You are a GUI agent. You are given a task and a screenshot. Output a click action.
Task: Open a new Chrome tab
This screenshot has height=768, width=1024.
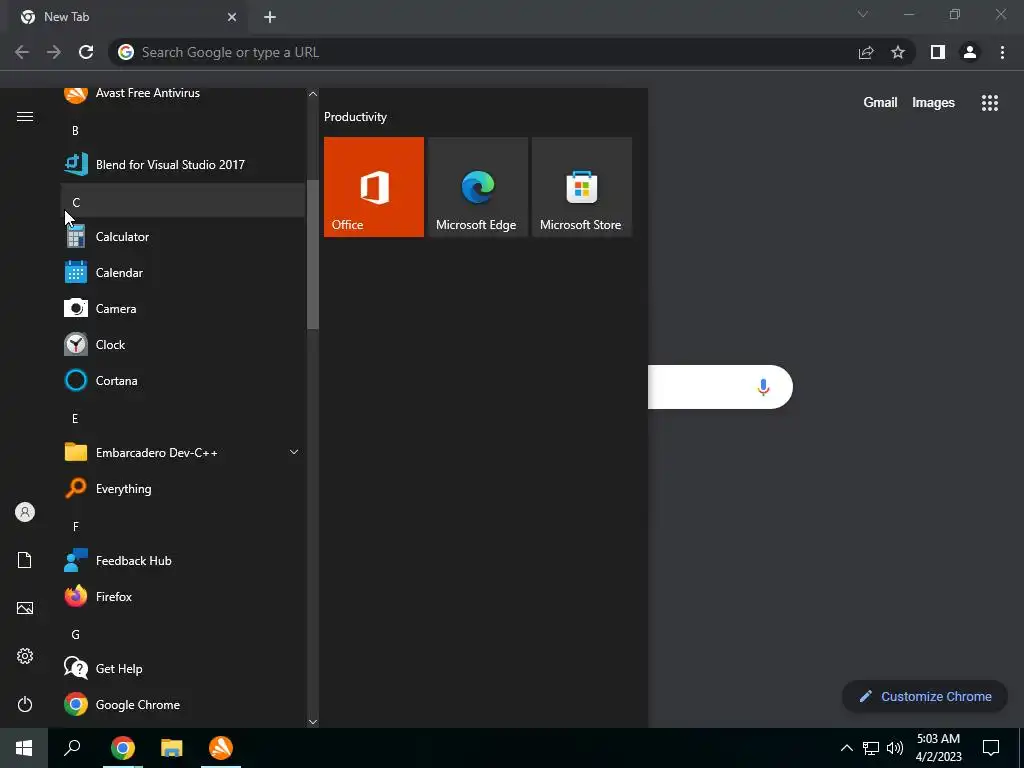coord(270,17)
